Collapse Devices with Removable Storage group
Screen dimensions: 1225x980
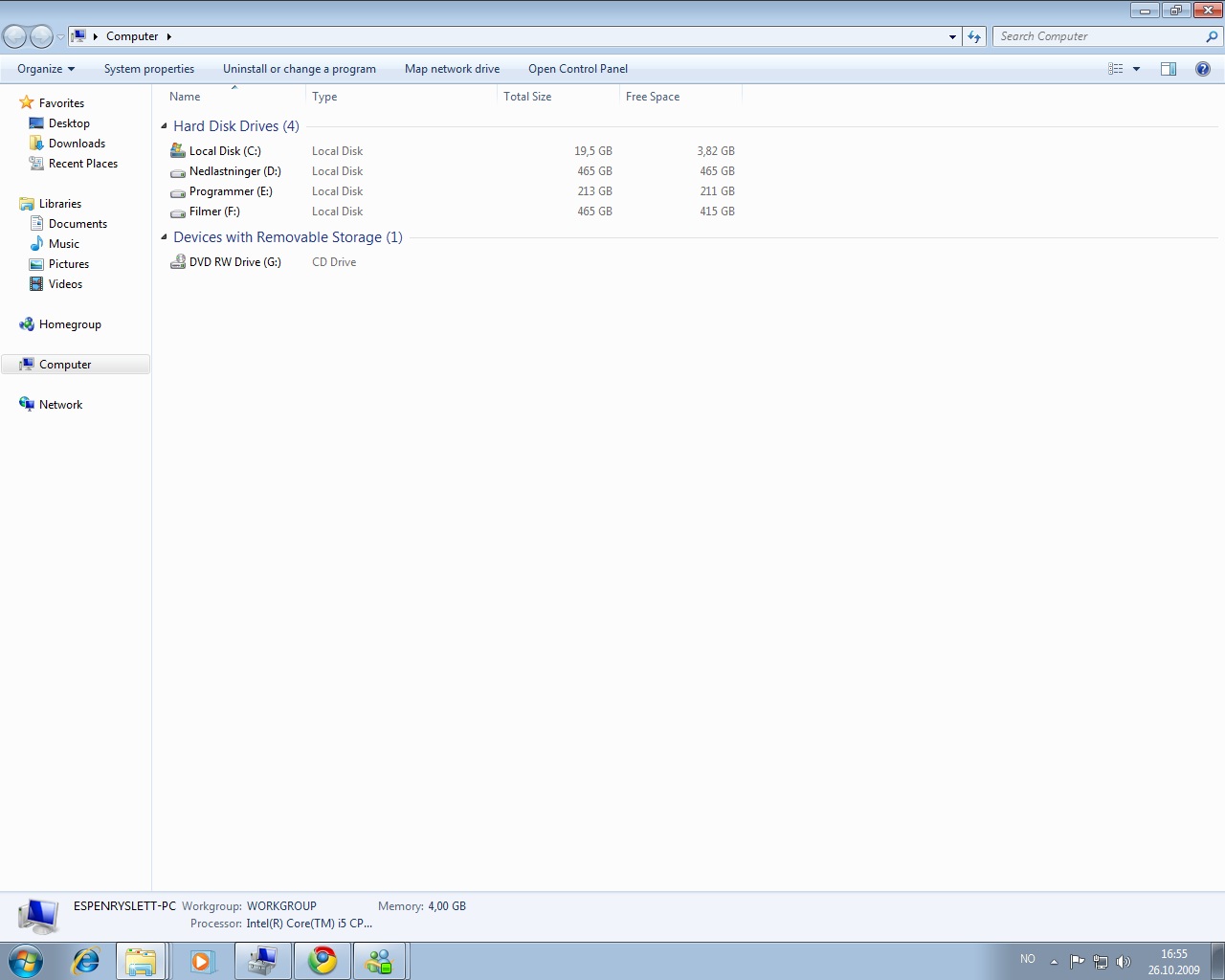[x=164, y=237]
